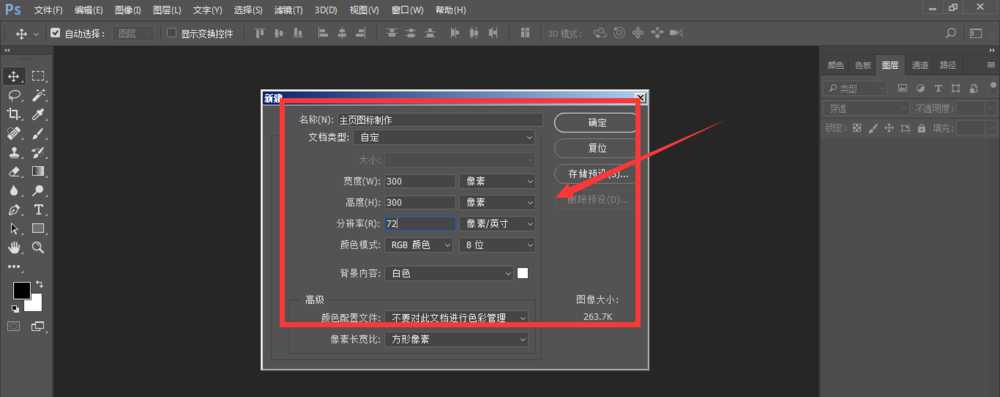This screenshot has width=1000, height=397.
Task: Check the 显示变换控件 checkbox
Action: click(x=171, y=33)
